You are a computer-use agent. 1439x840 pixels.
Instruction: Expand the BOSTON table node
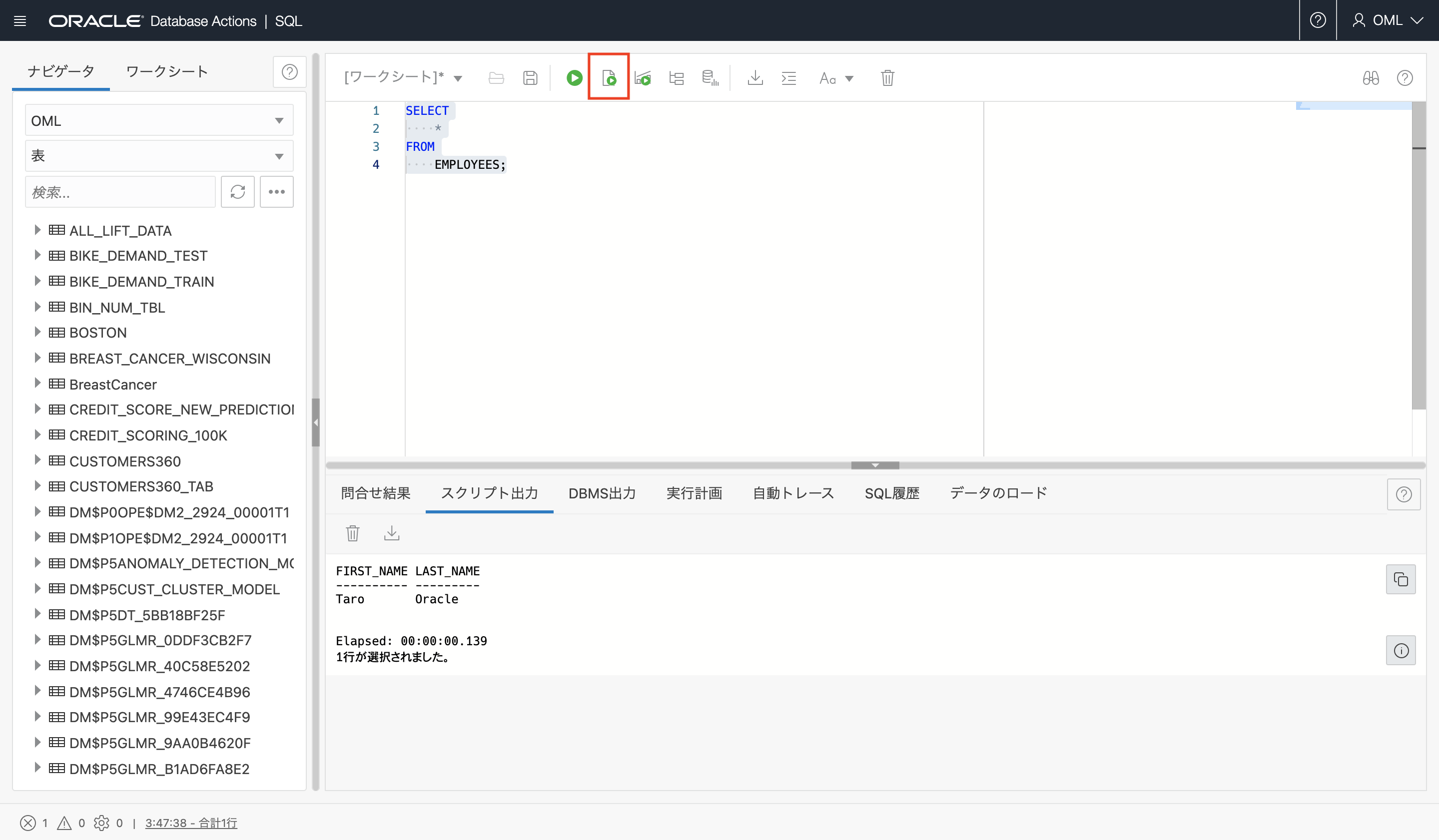point(37,332)
